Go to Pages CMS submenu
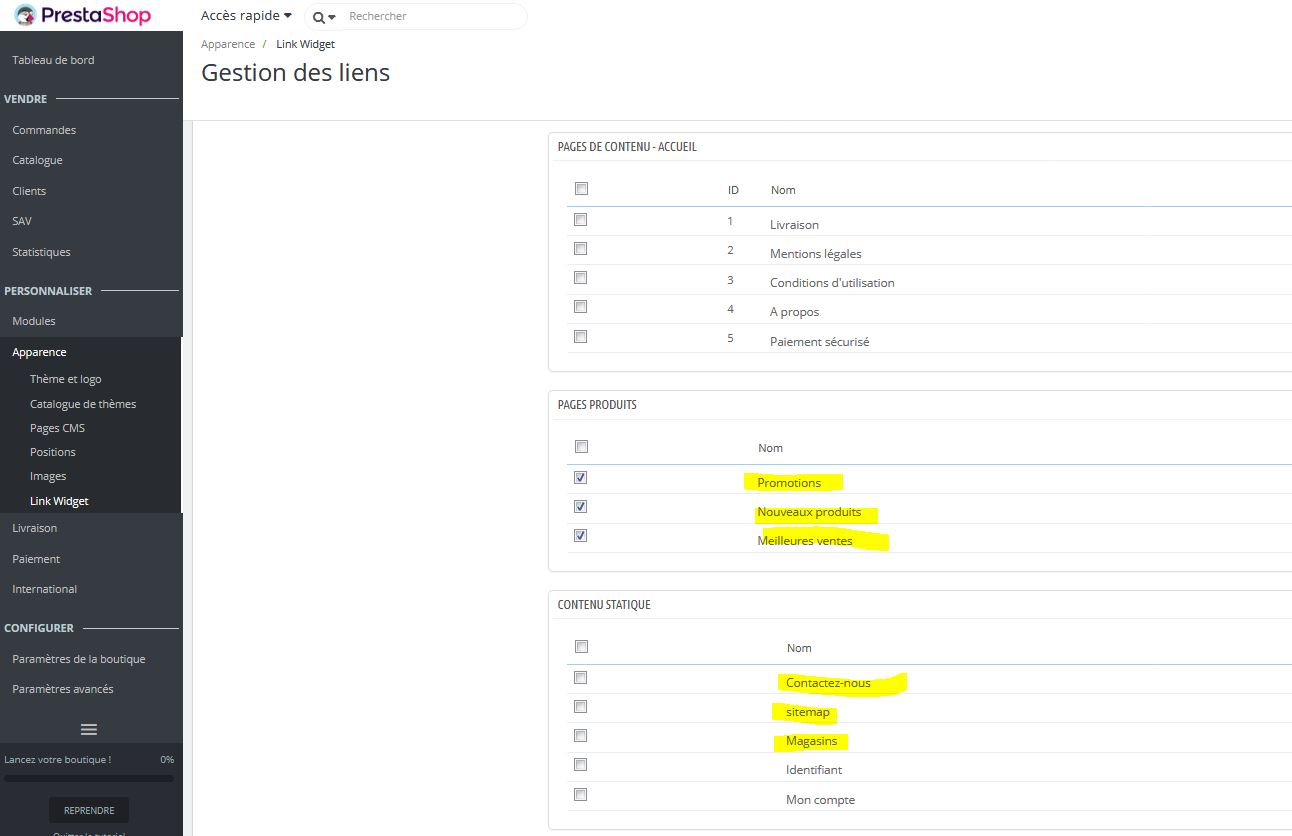1292x836 pixels. [57, 428]
